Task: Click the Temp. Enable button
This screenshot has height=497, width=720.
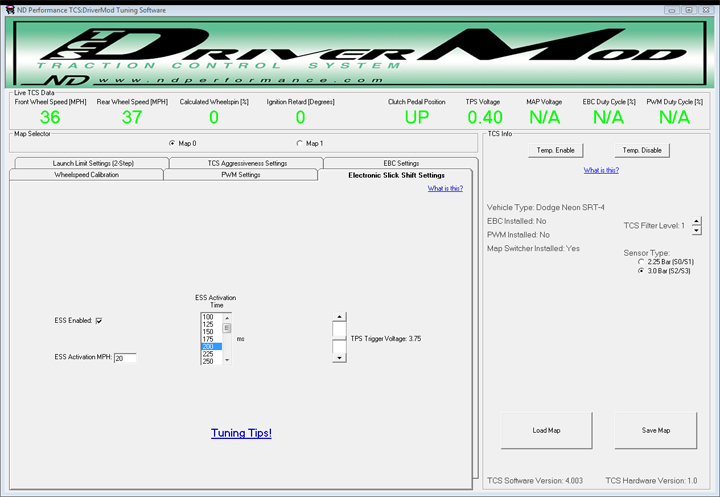Action: 556,150
